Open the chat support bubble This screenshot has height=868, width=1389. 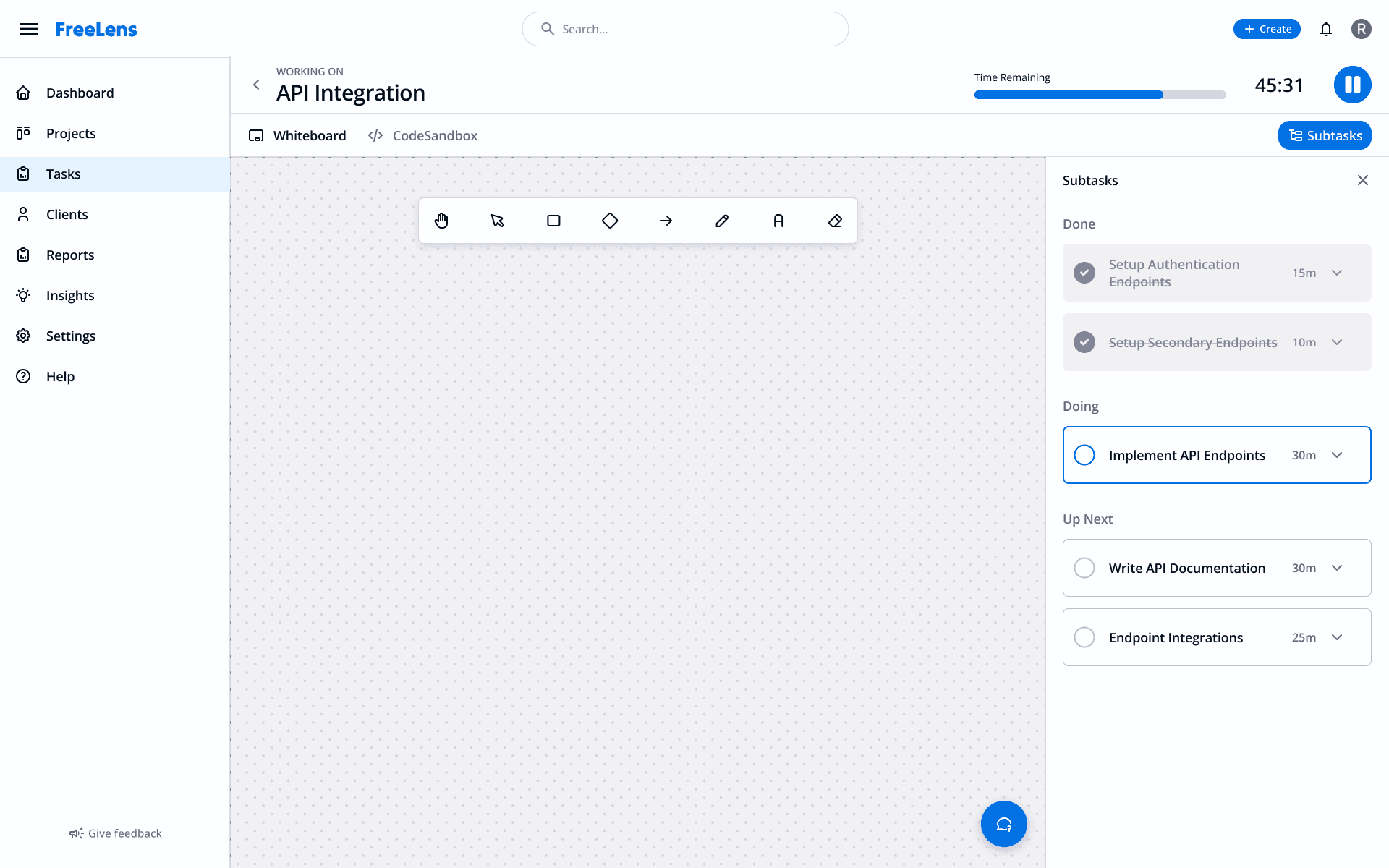coord(1003,824)
